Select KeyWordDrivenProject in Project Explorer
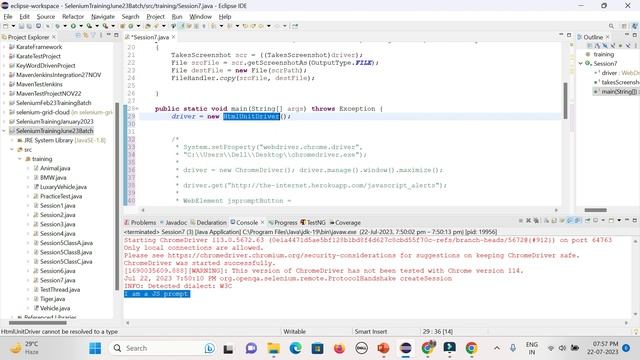This screenshot has width=640, height=360. (46, 66)
